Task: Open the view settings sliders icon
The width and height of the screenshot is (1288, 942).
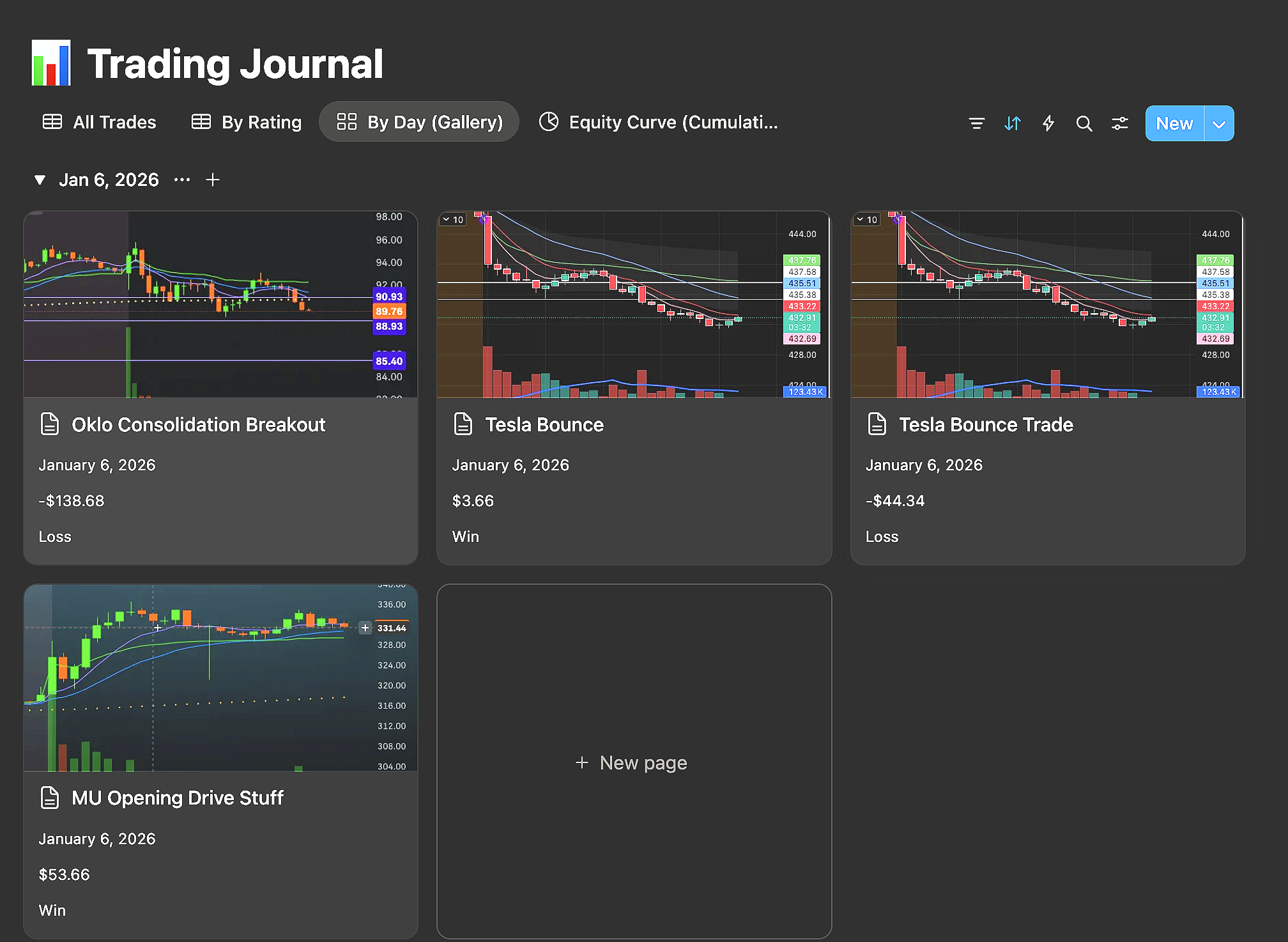Action: click(1120, 123)
